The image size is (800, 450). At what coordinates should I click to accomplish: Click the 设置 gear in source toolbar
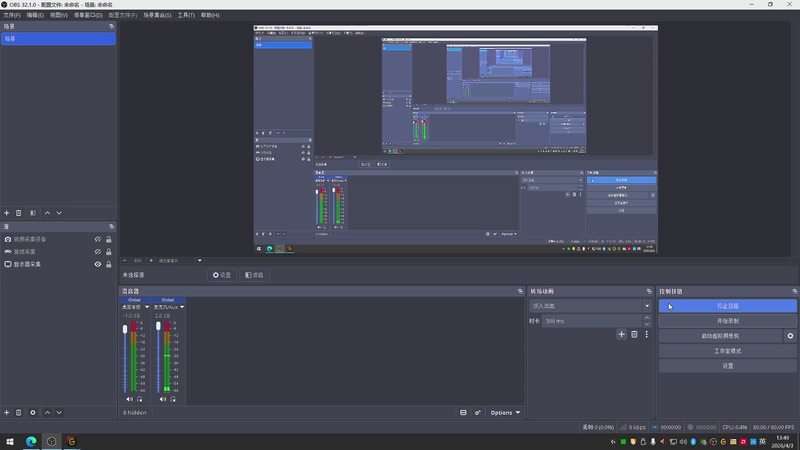[x=222, y=275]
